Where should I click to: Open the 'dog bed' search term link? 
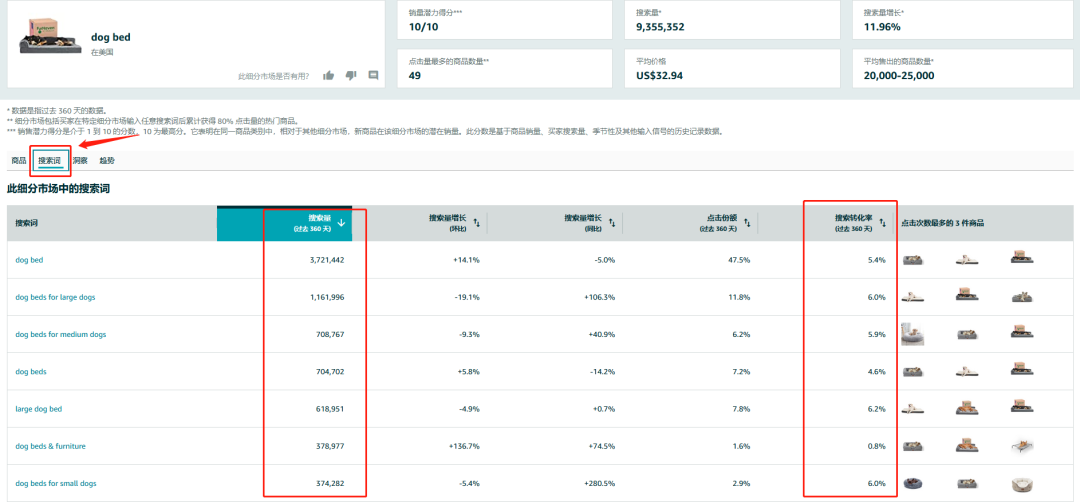[x=29, y=260]
